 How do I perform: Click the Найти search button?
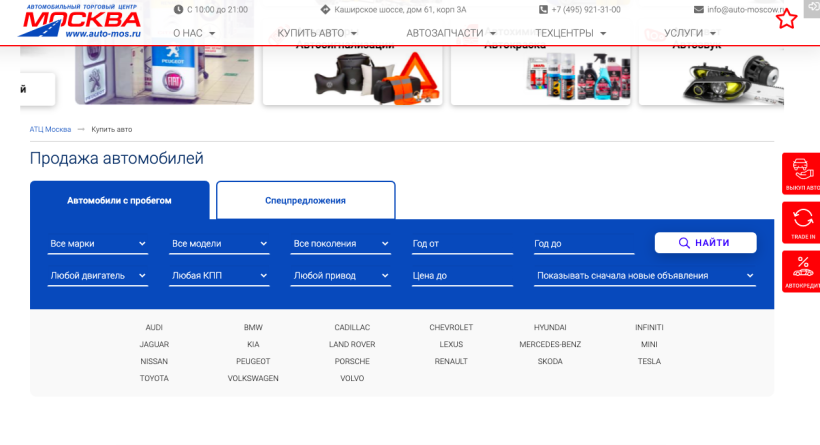[705, 243]
